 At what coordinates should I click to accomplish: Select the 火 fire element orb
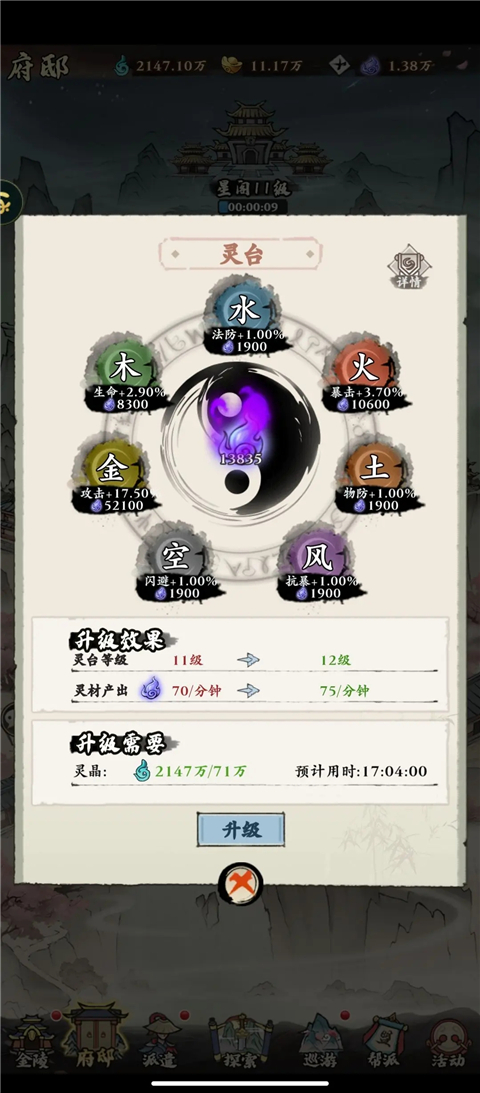[363, 367]
